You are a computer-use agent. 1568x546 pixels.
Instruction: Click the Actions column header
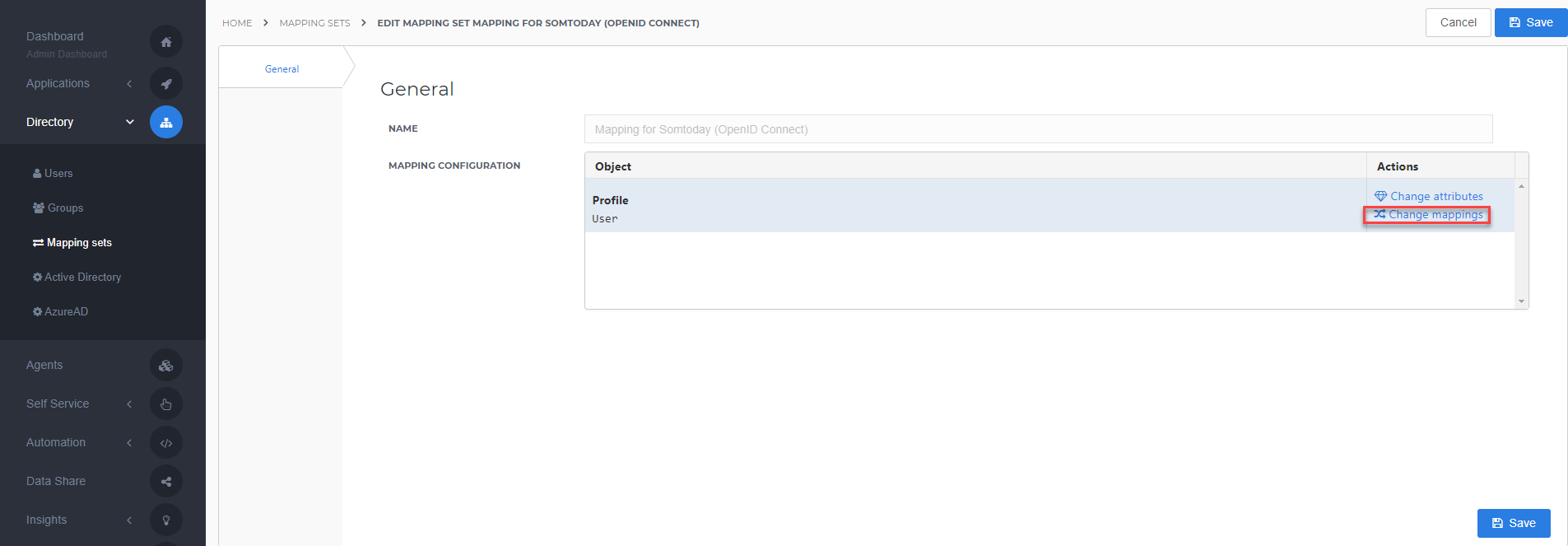1440,166
